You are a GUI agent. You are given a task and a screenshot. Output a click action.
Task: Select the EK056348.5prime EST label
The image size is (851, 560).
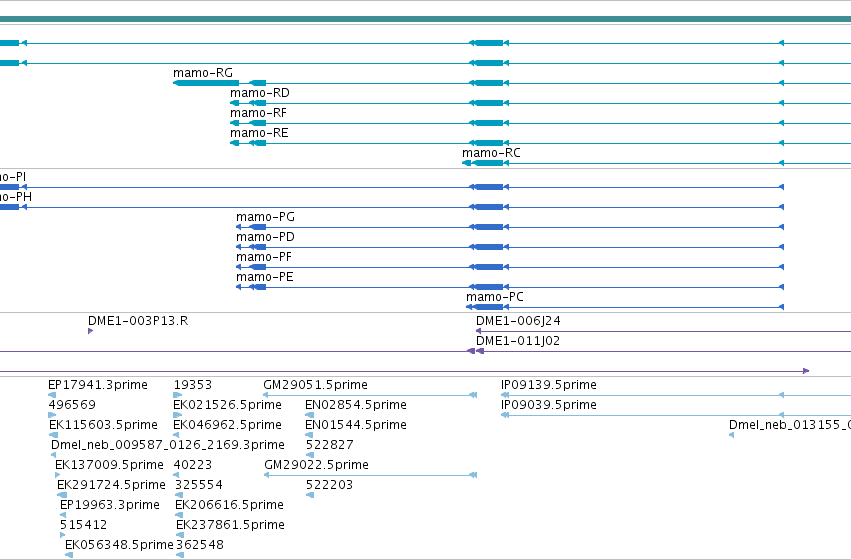point(119,545)
